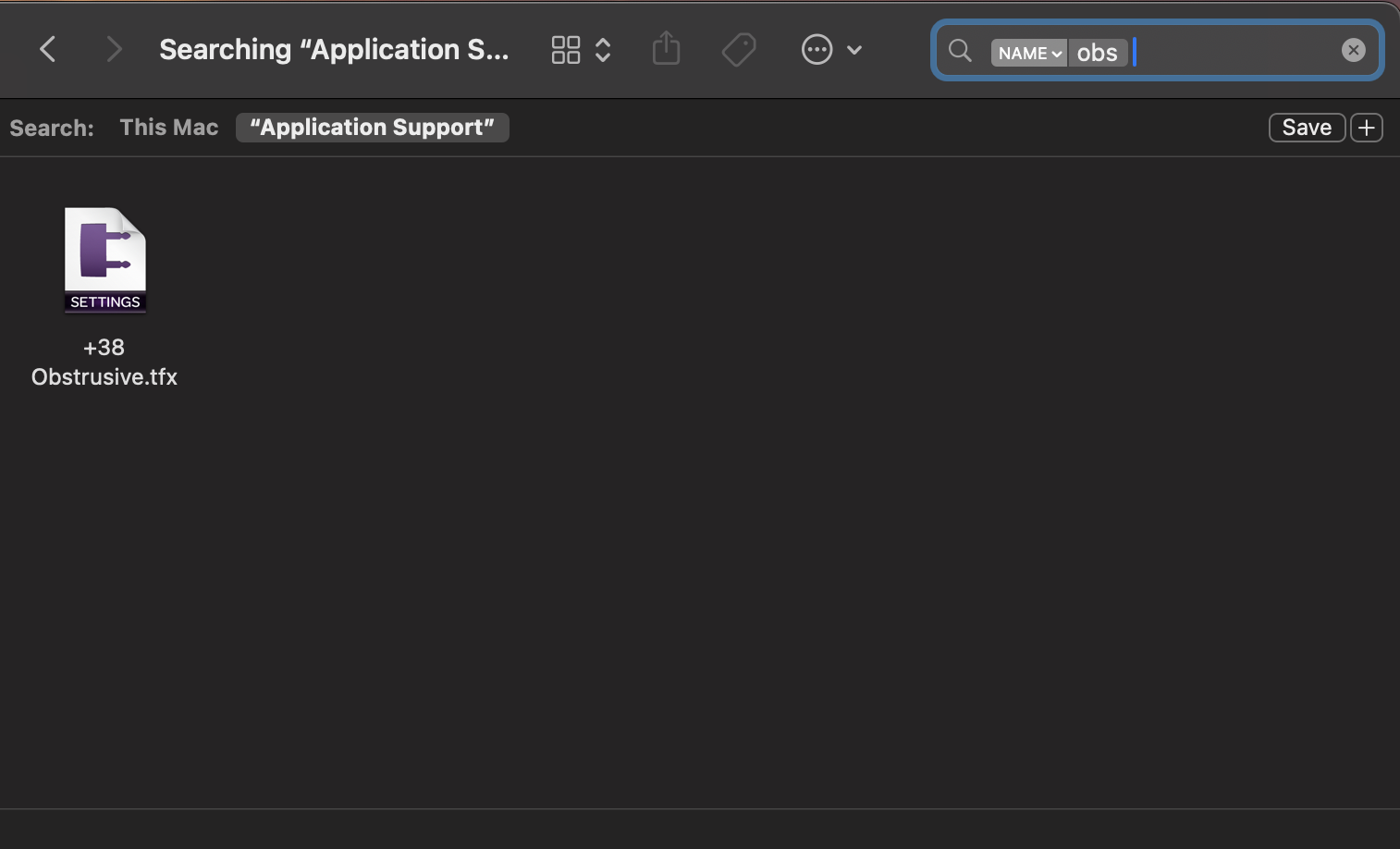This screenshot has width=1400, height=849.
Task: Click the magnifying glass search icon
Action: pos(960,51)
